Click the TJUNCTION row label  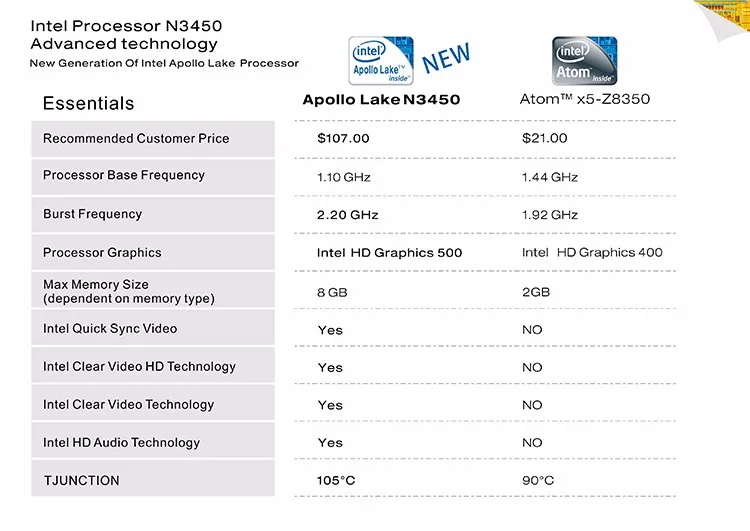click(x=153, y=479)
